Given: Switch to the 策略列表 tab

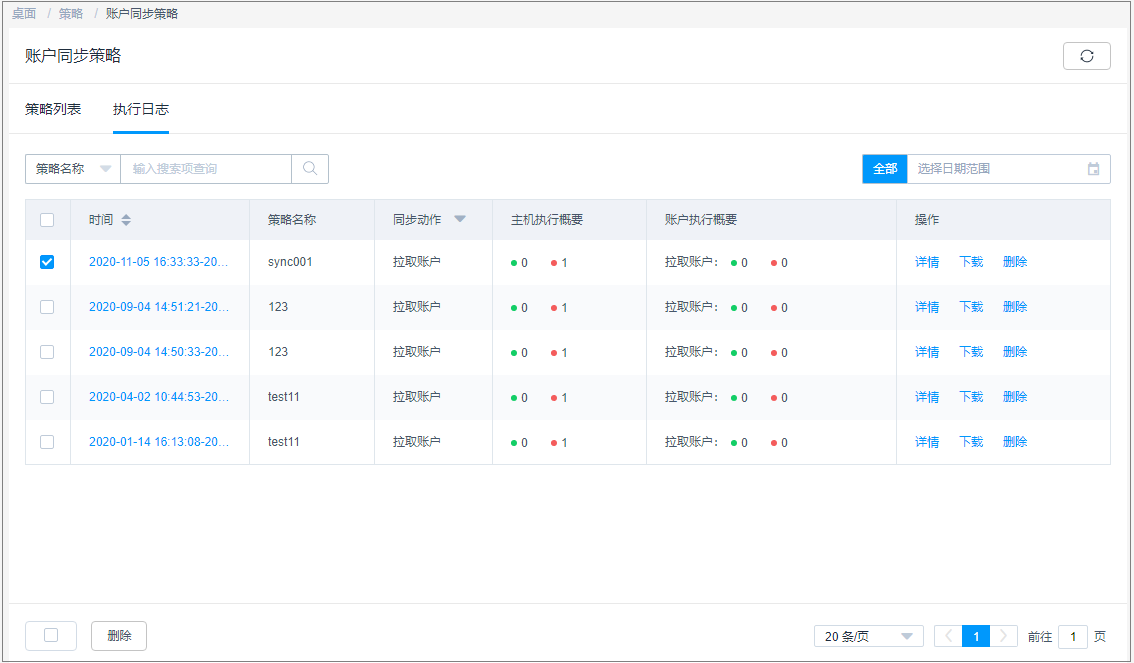Looking at the screenshot, I should pos(53,109).
